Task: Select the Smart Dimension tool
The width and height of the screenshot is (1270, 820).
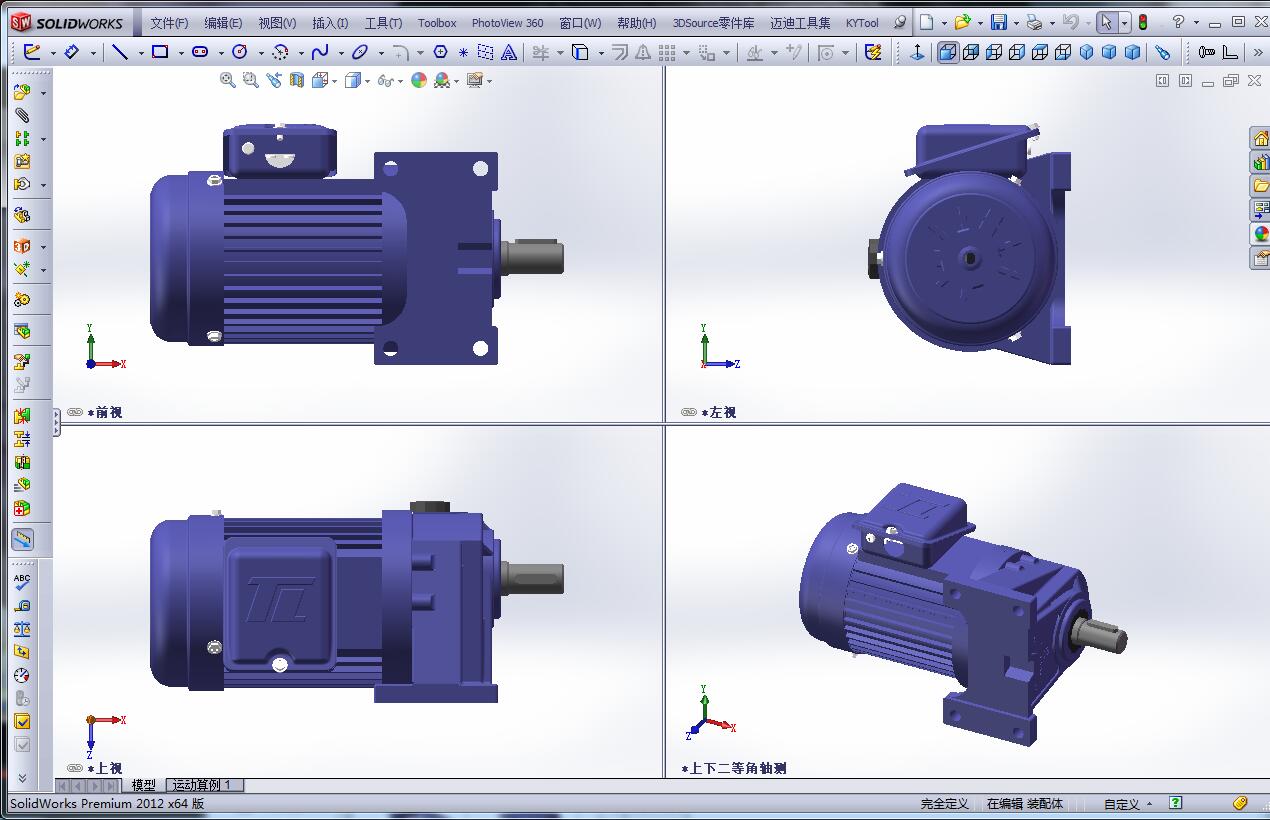Action: pos(72,52)
